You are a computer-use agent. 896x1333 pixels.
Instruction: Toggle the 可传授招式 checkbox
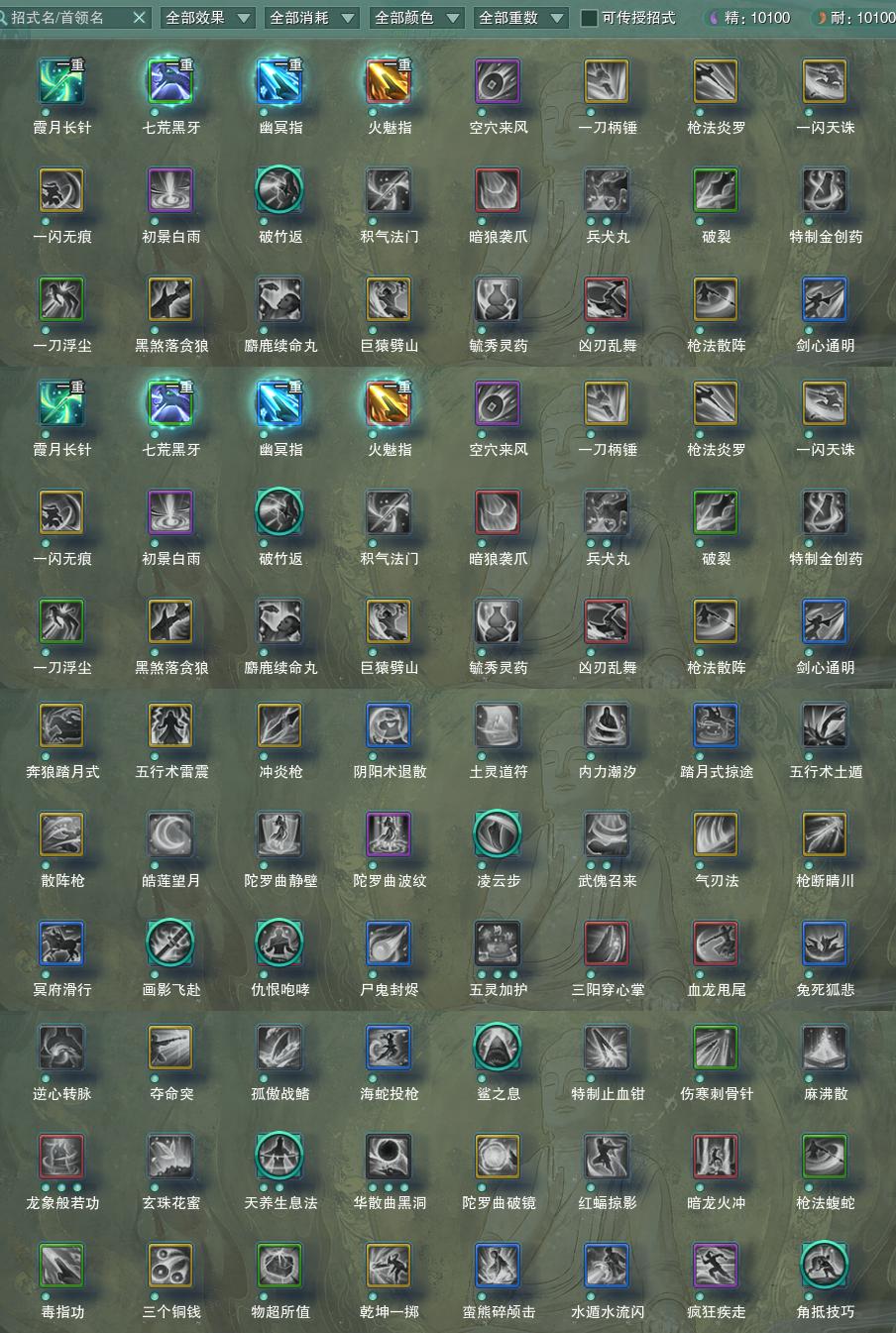point(590,18)
